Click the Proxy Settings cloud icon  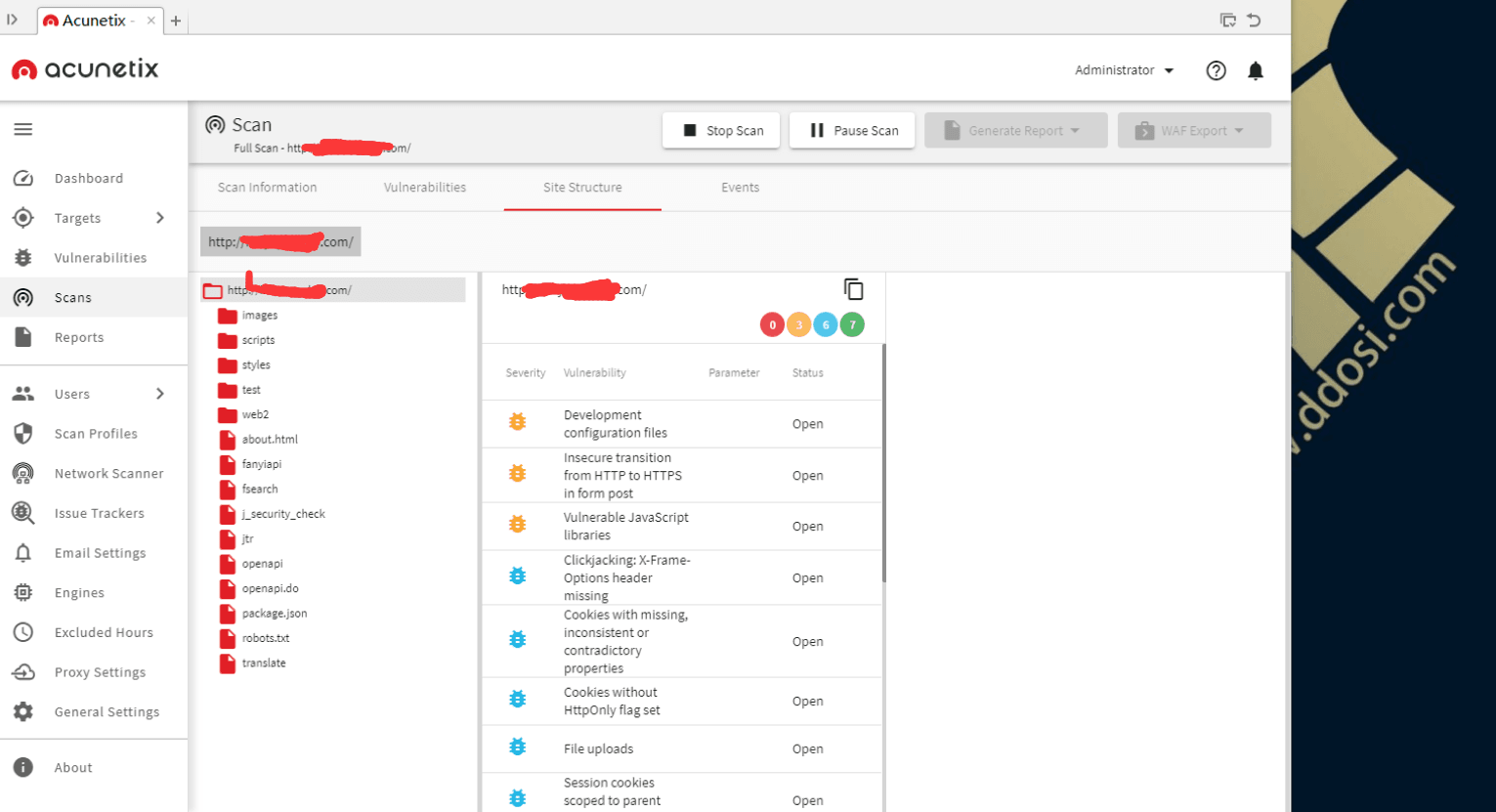tap(23, 672)
